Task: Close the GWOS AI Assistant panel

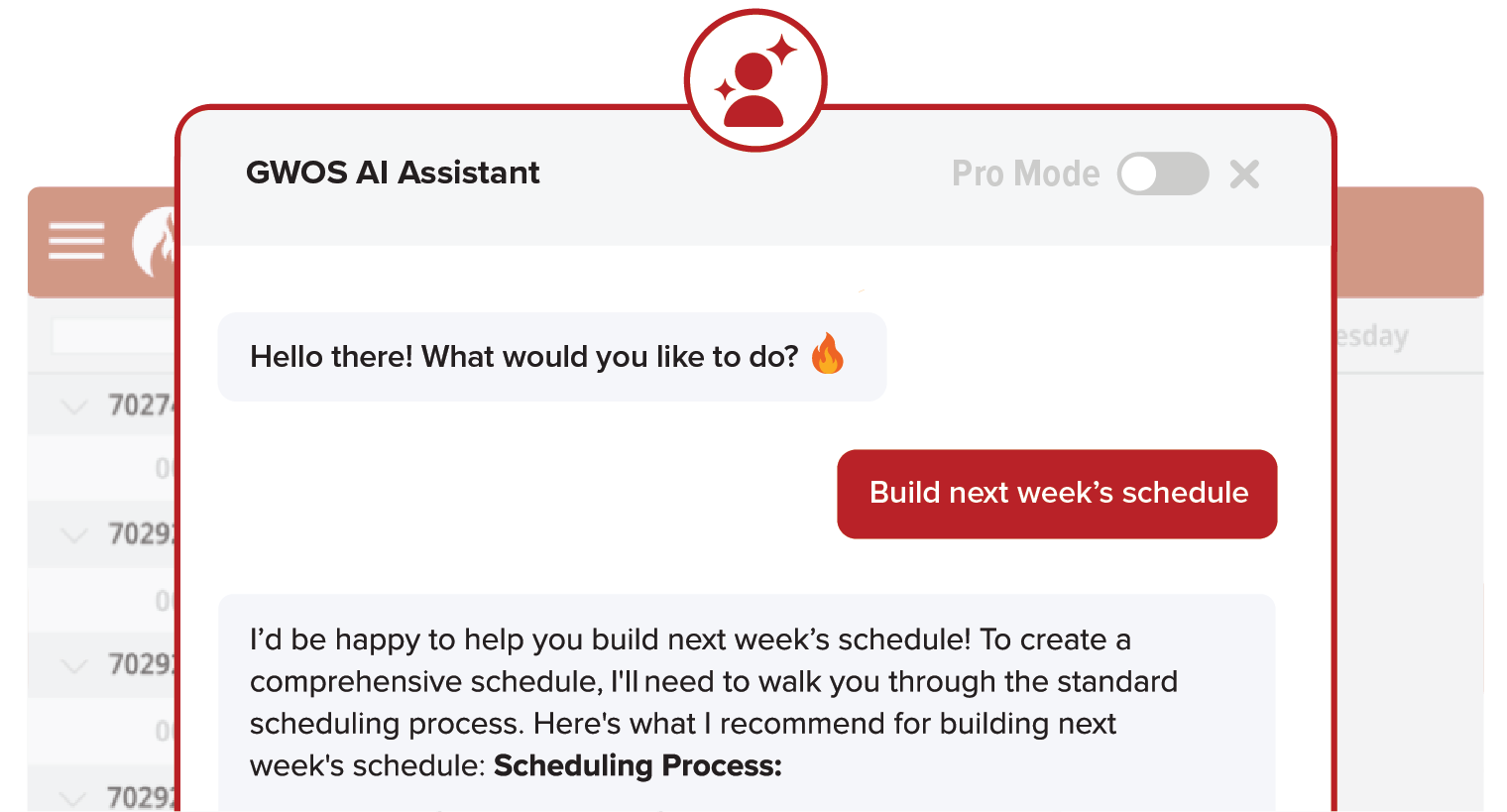Action: [x=1244, y=174]
